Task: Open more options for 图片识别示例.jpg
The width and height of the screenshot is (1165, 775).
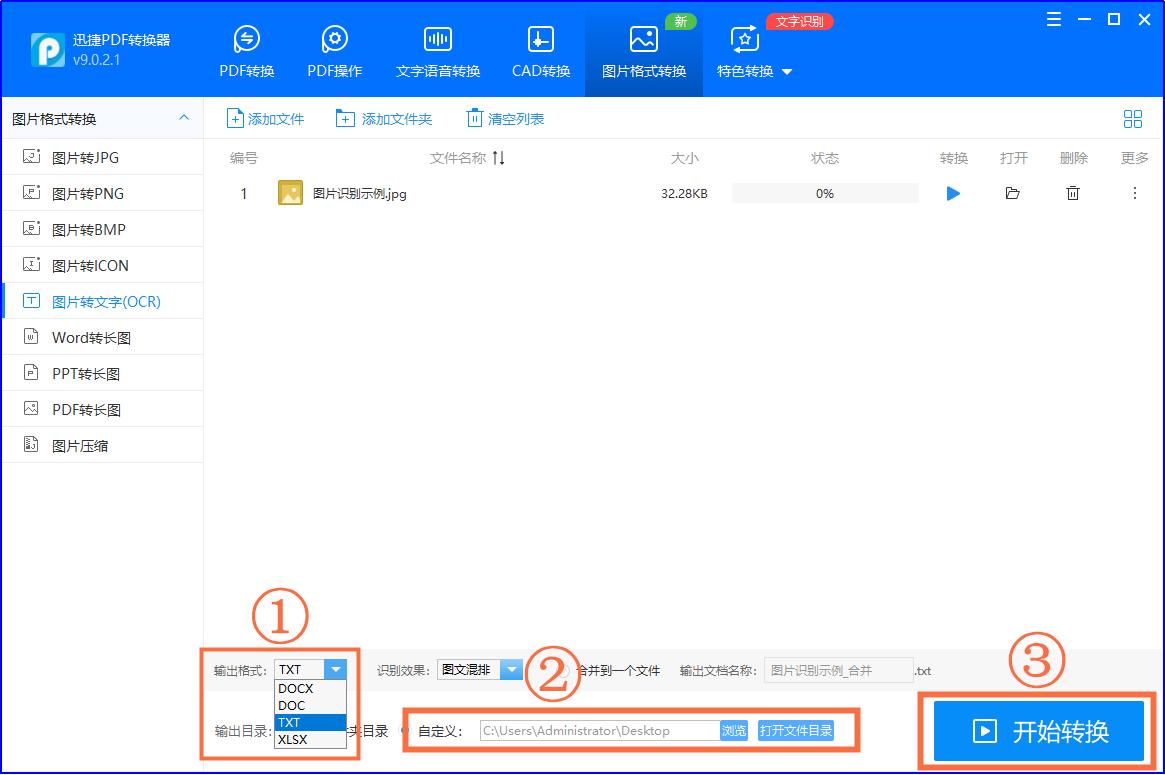Action: 1134,194
